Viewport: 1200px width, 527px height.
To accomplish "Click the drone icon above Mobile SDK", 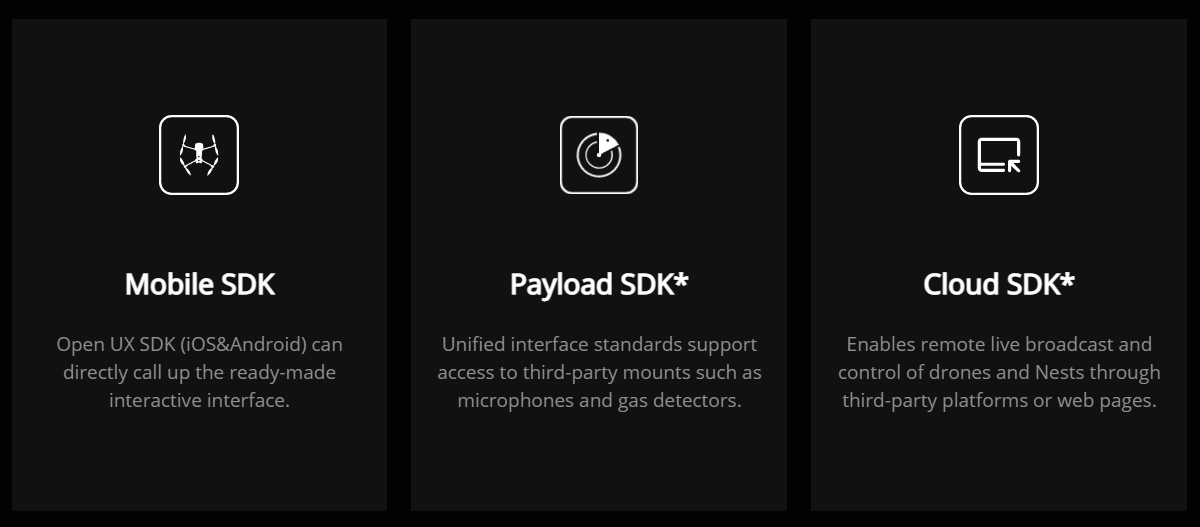I will pyautogui.click(x=199, y=155).
